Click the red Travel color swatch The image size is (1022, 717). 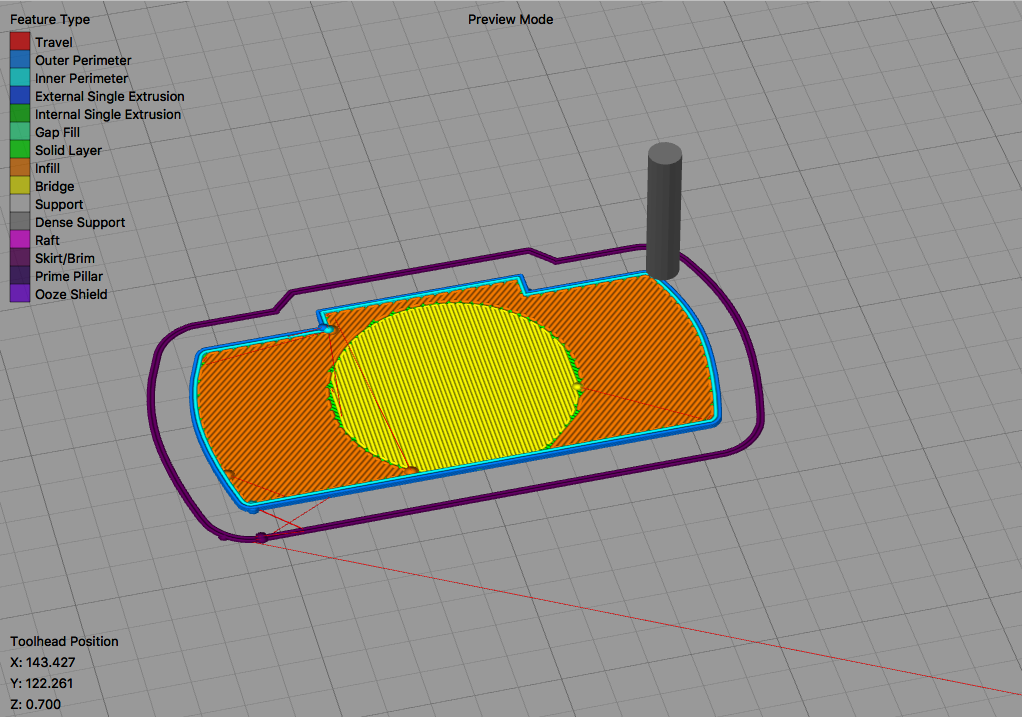tap(20, 42)
